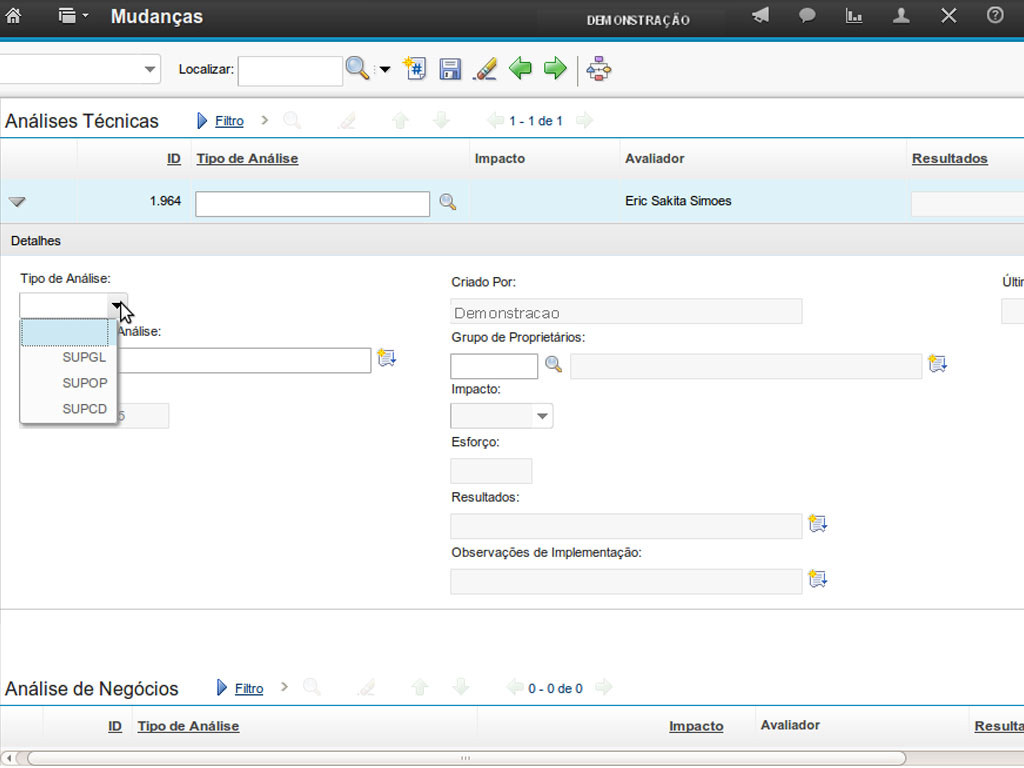Select SUPGL from the dropdown list

[x=84, y=358]
